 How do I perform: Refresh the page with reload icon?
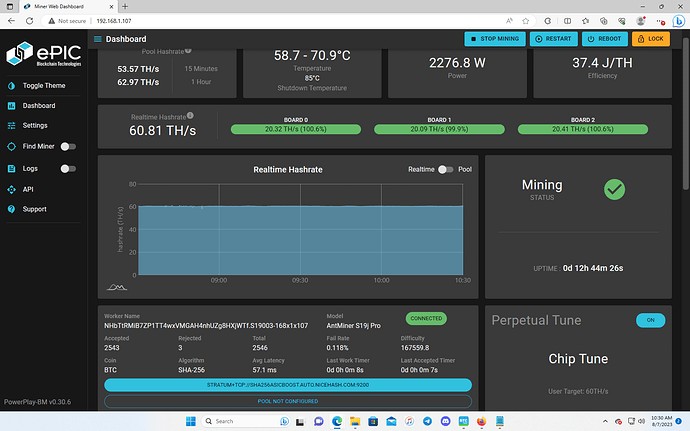(29, 21)
